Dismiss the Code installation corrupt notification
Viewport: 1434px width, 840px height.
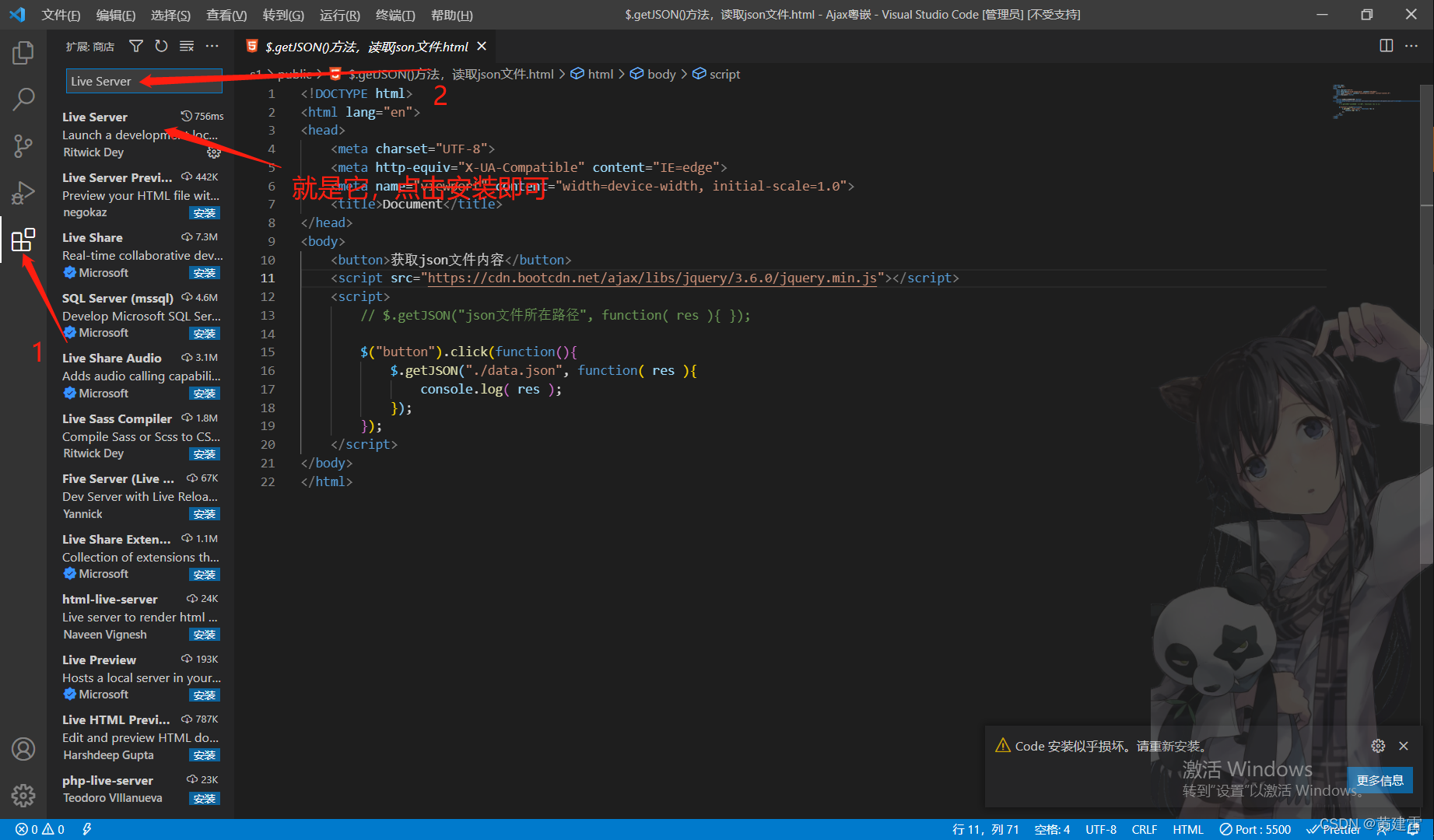tap(1404, 746)
